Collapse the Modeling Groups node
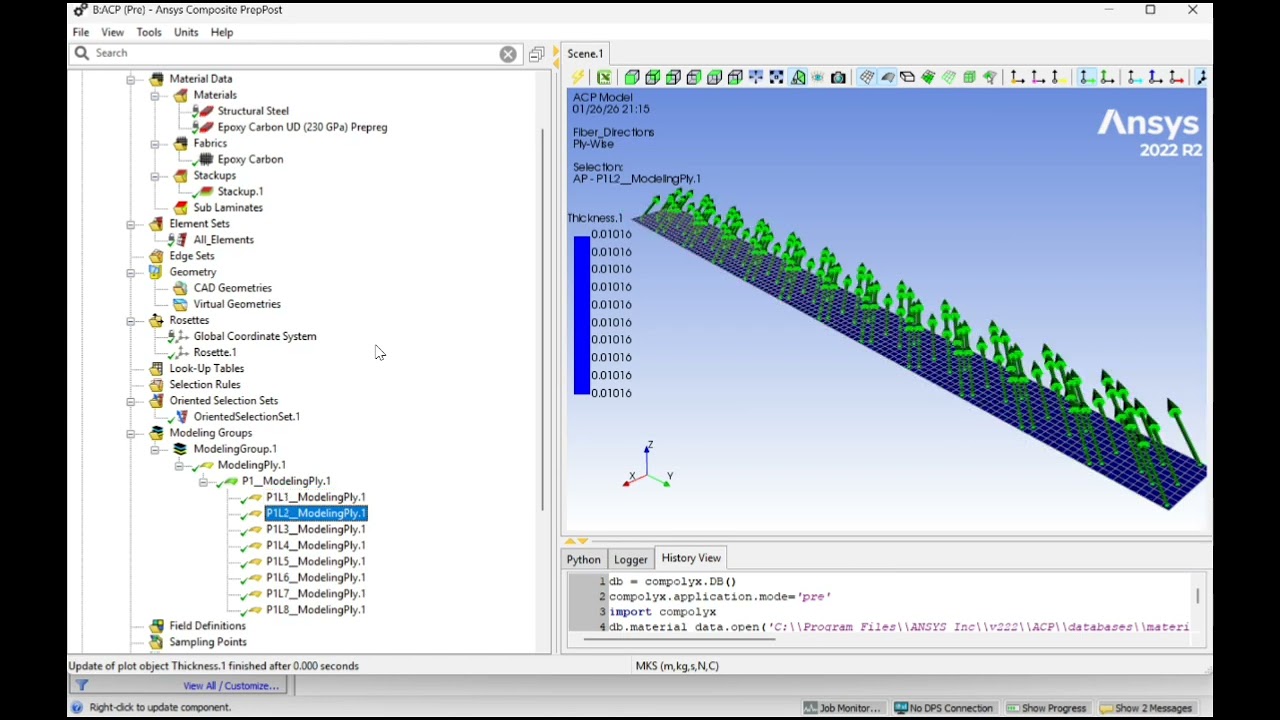Image resolution: width=1280 pixels, height=720 pixels. (x=131, y=433)
